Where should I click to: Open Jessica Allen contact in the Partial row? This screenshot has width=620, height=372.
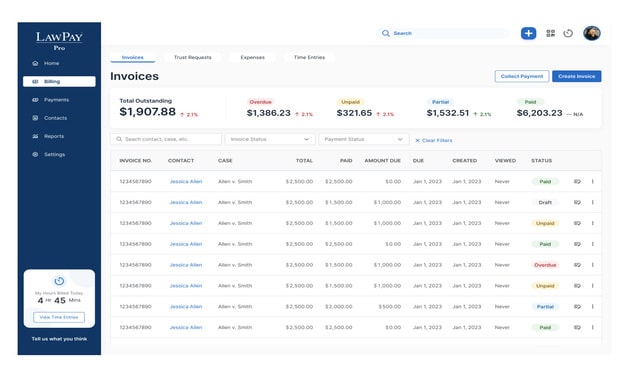[186, 307]
